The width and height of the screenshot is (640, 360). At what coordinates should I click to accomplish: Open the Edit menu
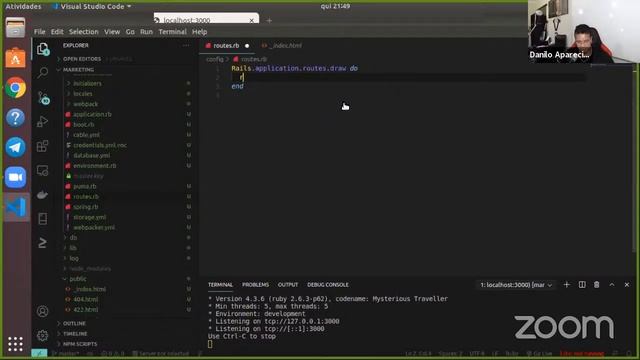[57, 32]
